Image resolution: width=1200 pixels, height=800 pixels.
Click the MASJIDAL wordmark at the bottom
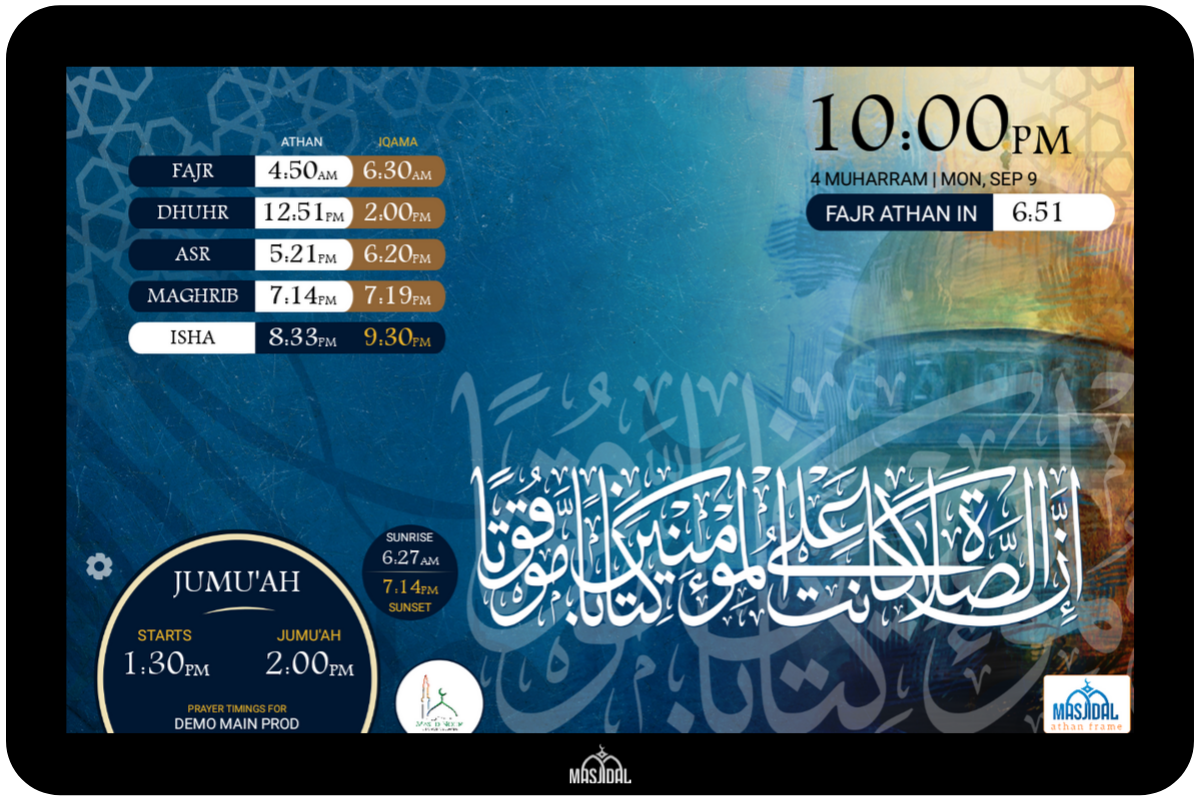coord(600,773)
